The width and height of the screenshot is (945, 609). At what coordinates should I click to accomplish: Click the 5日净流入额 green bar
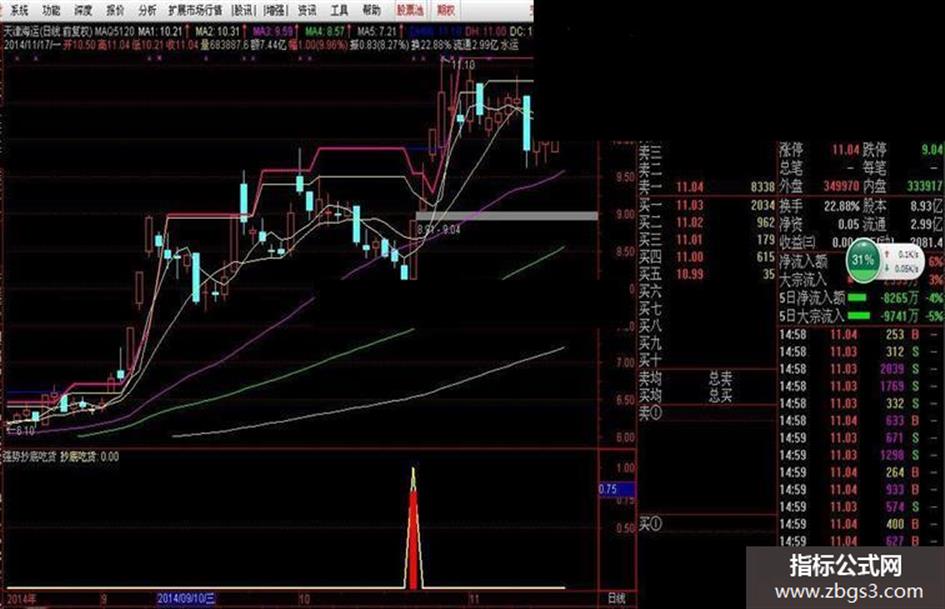tap(858, 297)
